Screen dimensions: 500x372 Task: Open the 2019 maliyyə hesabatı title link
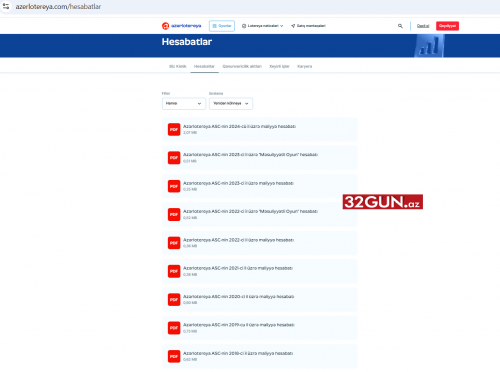(239, 325)
